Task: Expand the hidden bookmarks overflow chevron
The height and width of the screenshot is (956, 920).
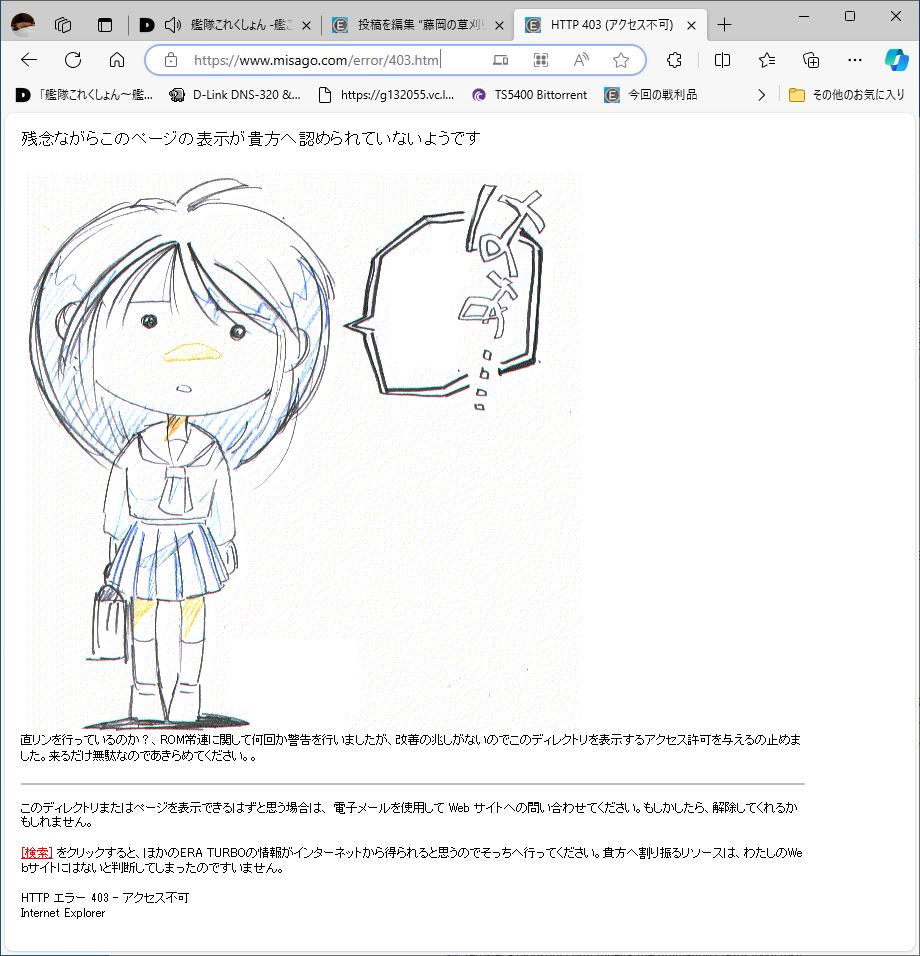Action: (x=761, y=95)
